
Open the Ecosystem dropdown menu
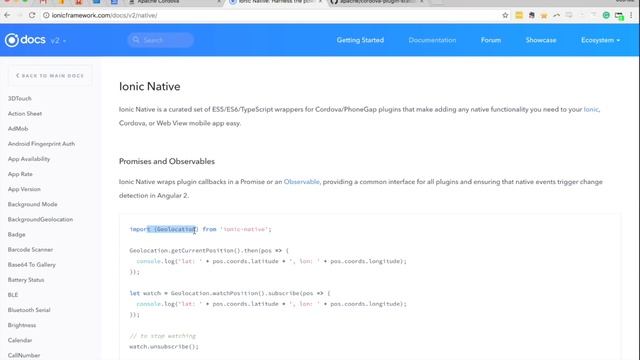click(x=600, y=40)
